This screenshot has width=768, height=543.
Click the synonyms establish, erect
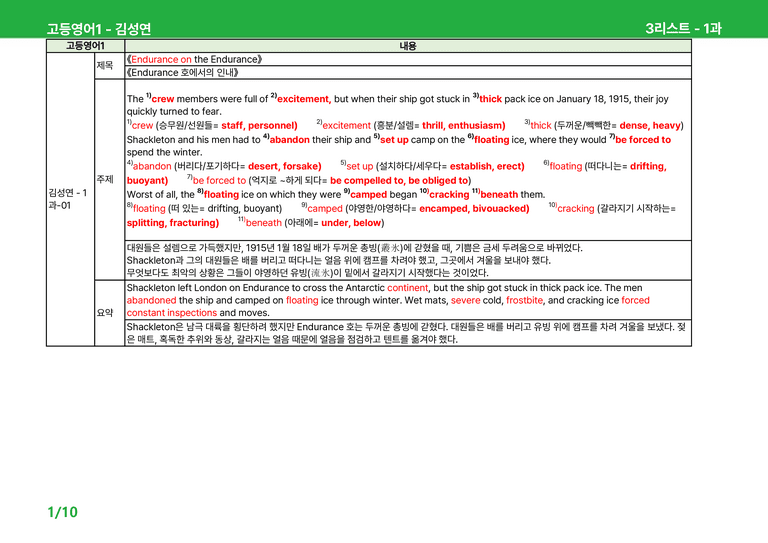[485, 166]
